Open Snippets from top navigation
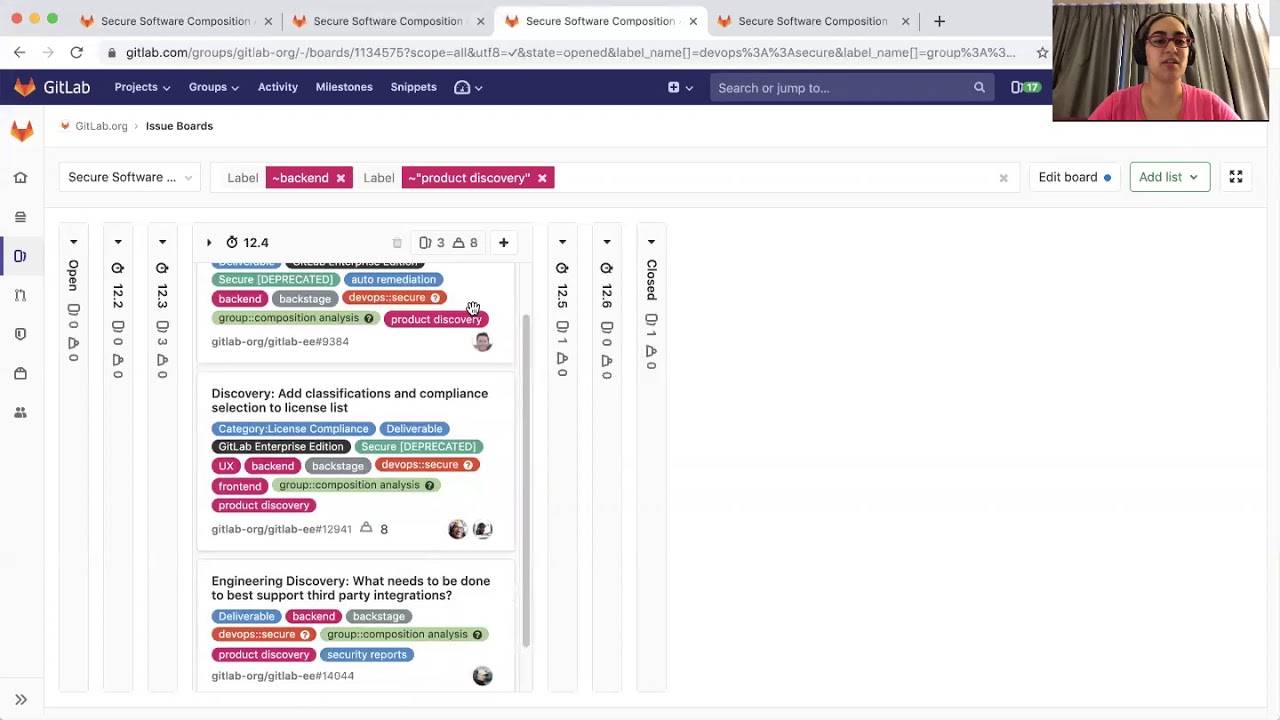 [x=413, y=87]
